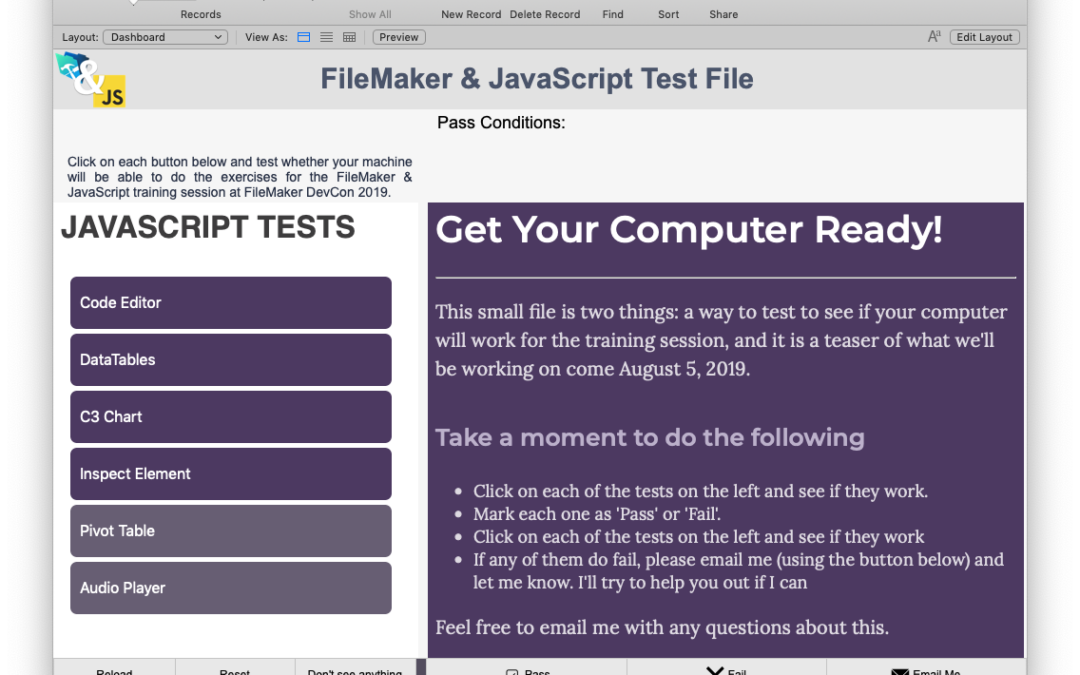The height and width of the screenshot is (675, 1080).
Task: Click the "Don't see anything" button
Action: point(355,669)
